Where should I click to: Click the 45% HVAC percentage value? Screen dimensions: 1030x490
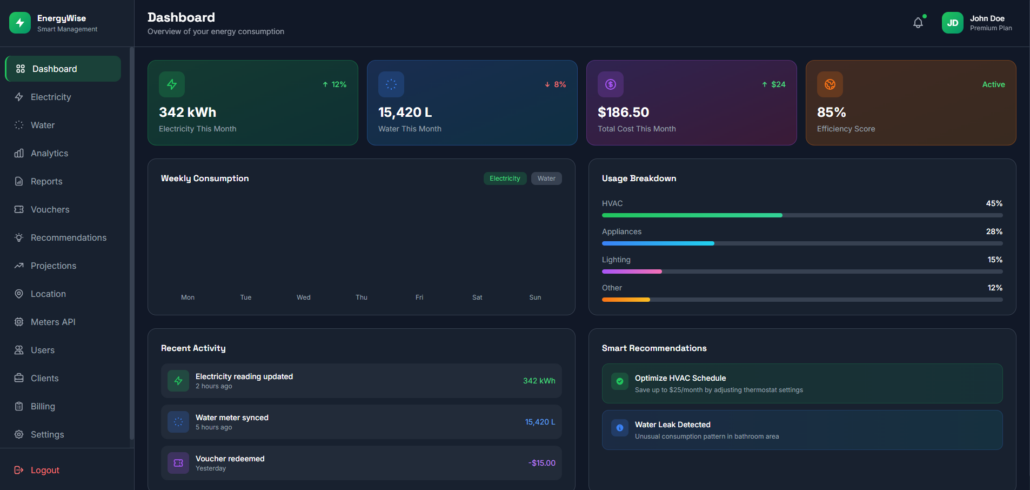pos(995,204)
